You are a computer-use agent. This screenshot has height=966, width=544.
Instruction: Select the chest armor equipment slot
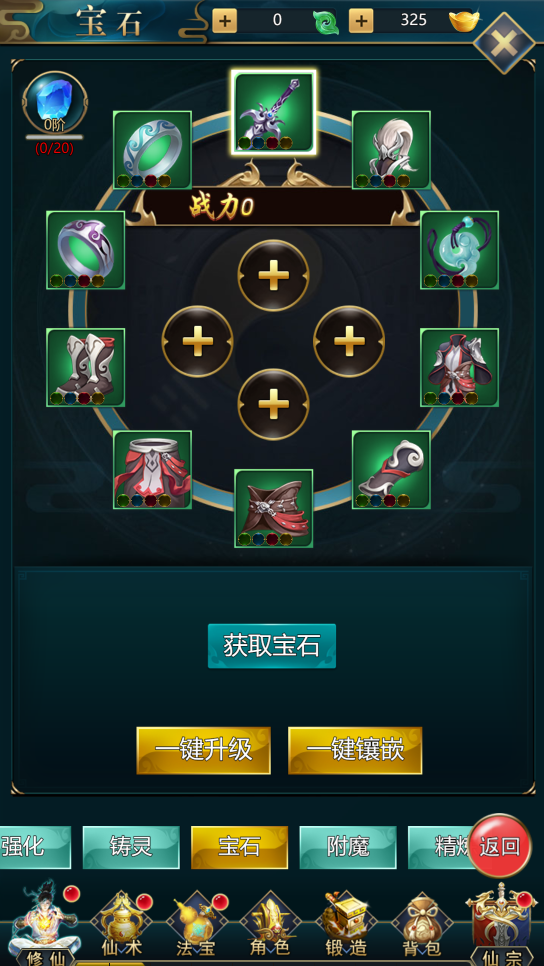pyautogui.click(x=460, y=367)
